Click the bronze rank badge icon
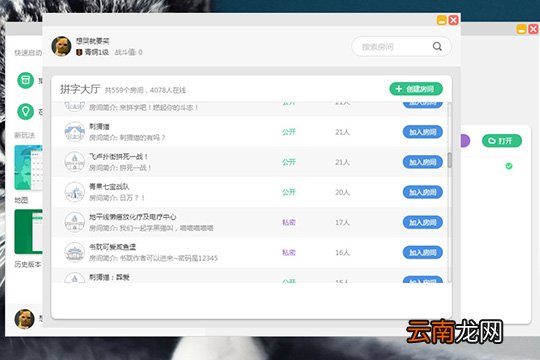The image size is (540, 360). [79, 52]
